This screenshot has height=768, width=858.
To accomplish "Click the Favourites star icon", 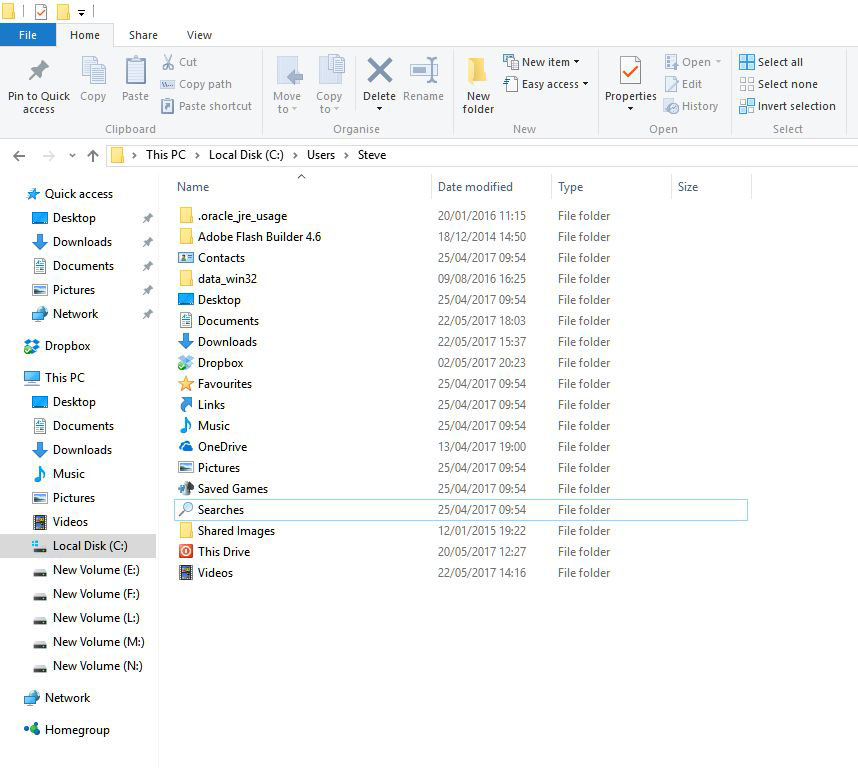I will tap(186, 383).
